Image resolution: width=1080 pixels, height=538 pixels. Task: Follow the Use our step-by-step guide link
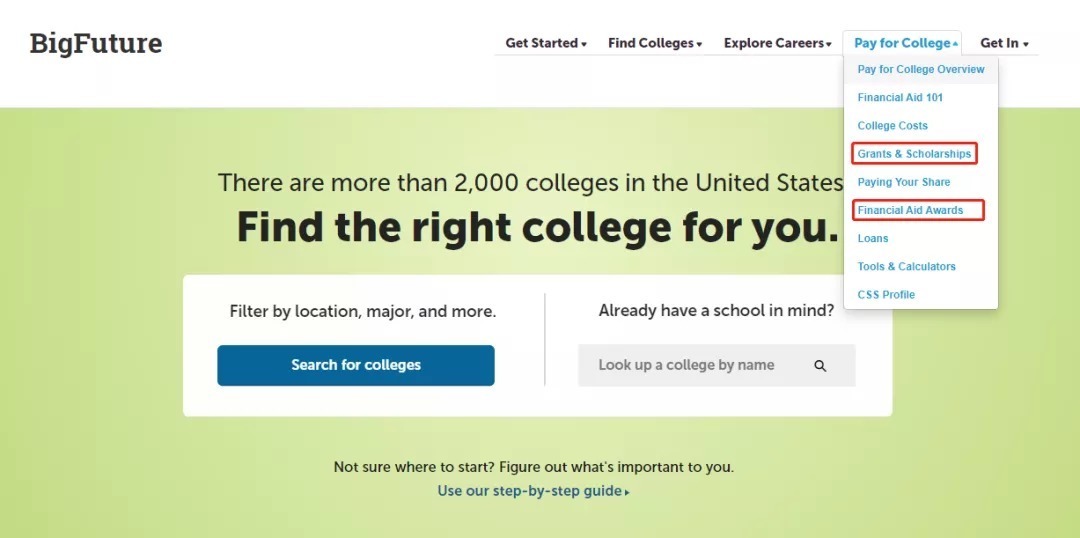pyautogui.click(x=530, y=491)
